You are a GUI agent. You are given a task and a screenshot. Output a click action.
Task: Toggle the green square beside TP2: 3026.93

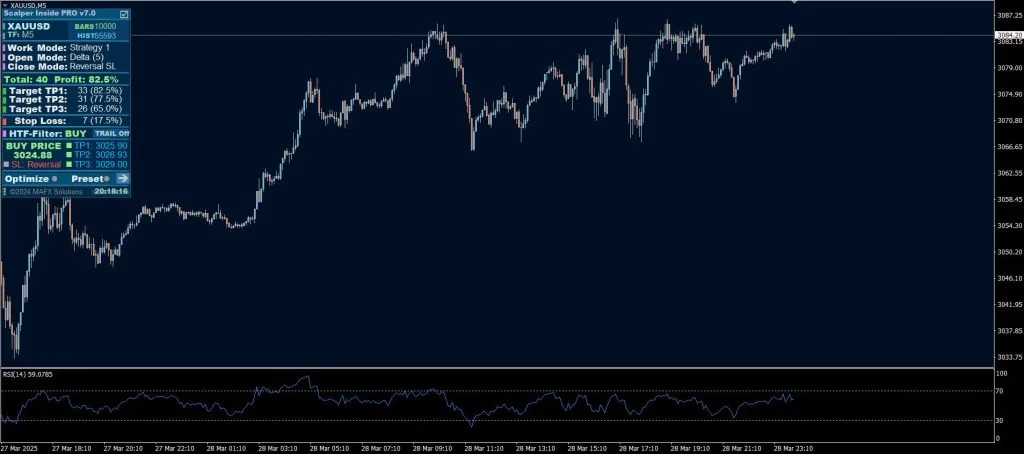coord(69,155)
